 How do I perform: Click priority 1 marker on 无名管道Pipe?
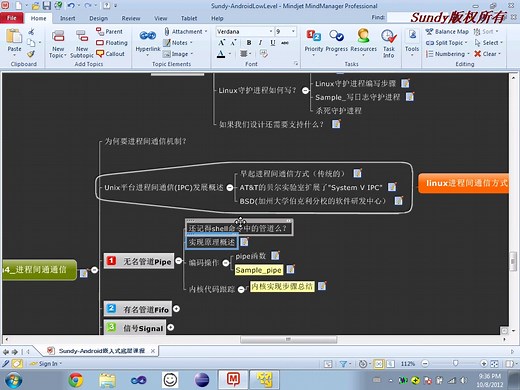point(111,261)
